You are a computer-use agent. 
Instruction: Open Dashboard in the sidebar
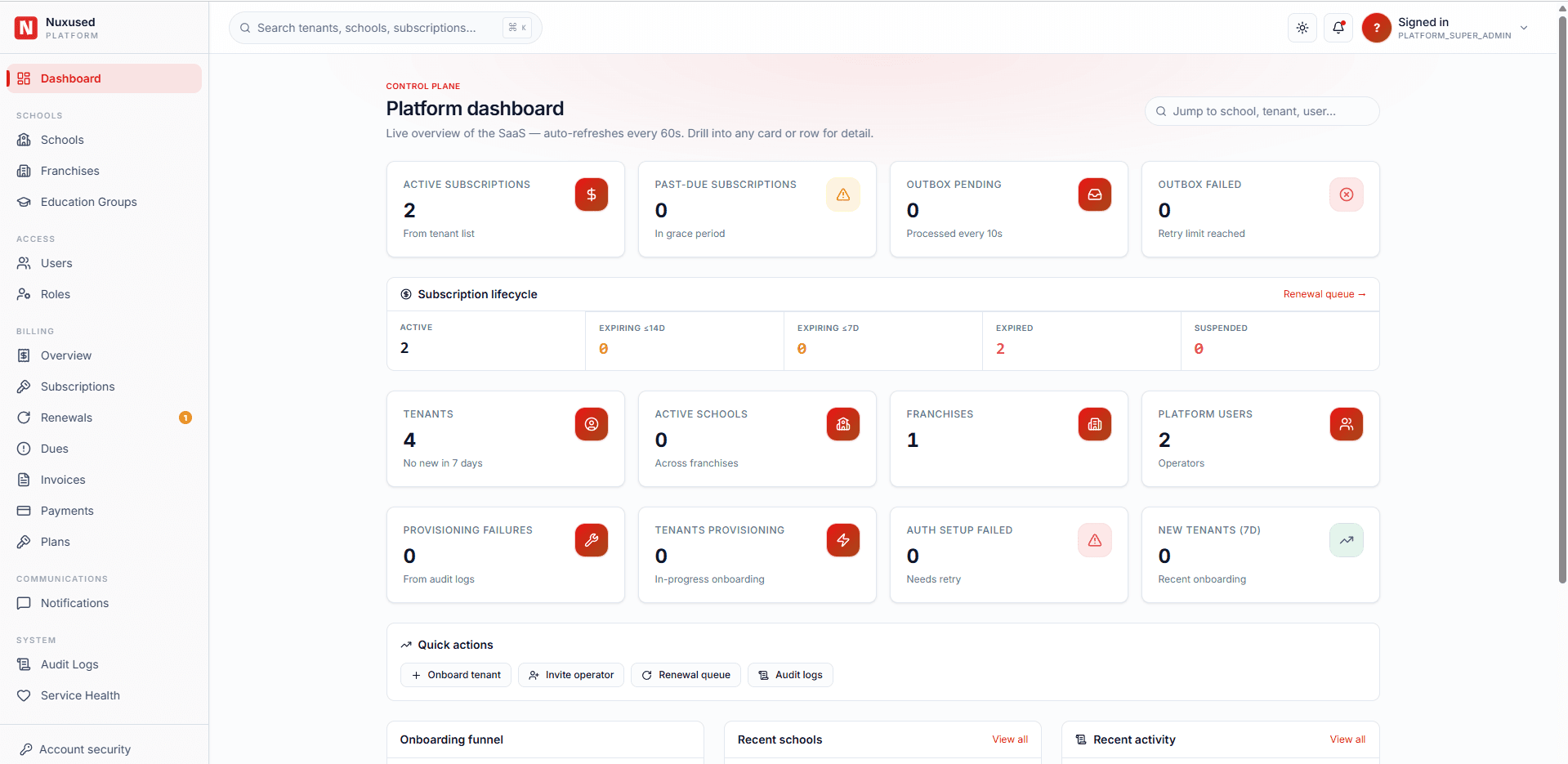click(104, 78)
